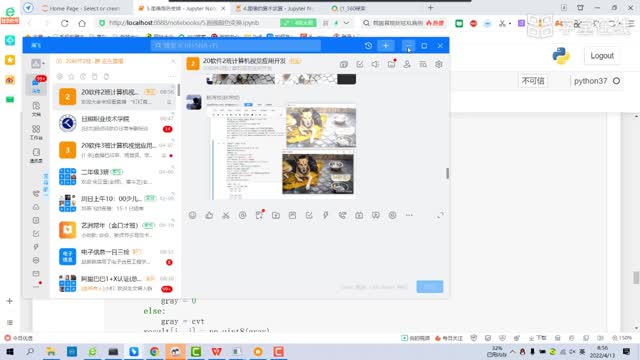Image resolution: width=640 pixels, height=360 pixels.
Task: Open the group members icon in chat header
Action: (x=407, y=64)
